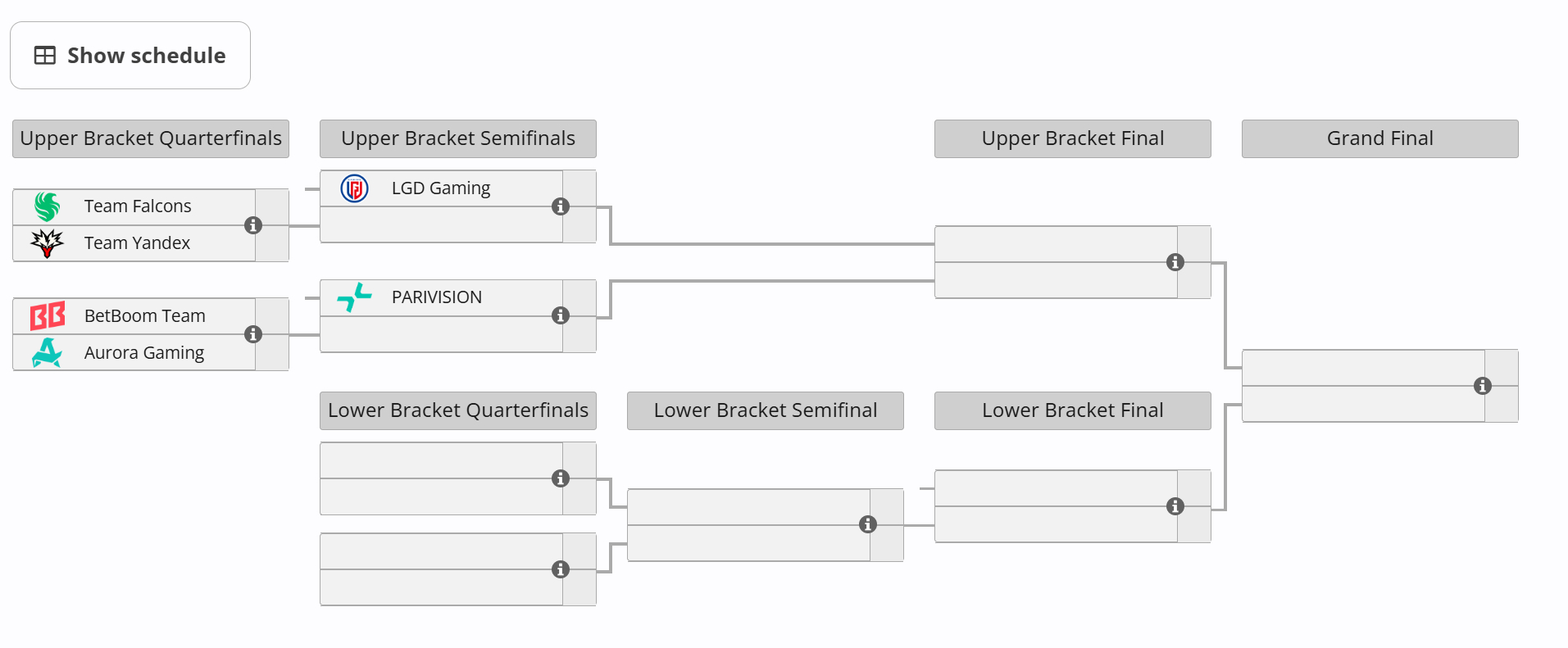Open second Lower Bracket Quarterfinal info icon
This screenshot has height=648, width=1568.
click(x=561, y=569)
